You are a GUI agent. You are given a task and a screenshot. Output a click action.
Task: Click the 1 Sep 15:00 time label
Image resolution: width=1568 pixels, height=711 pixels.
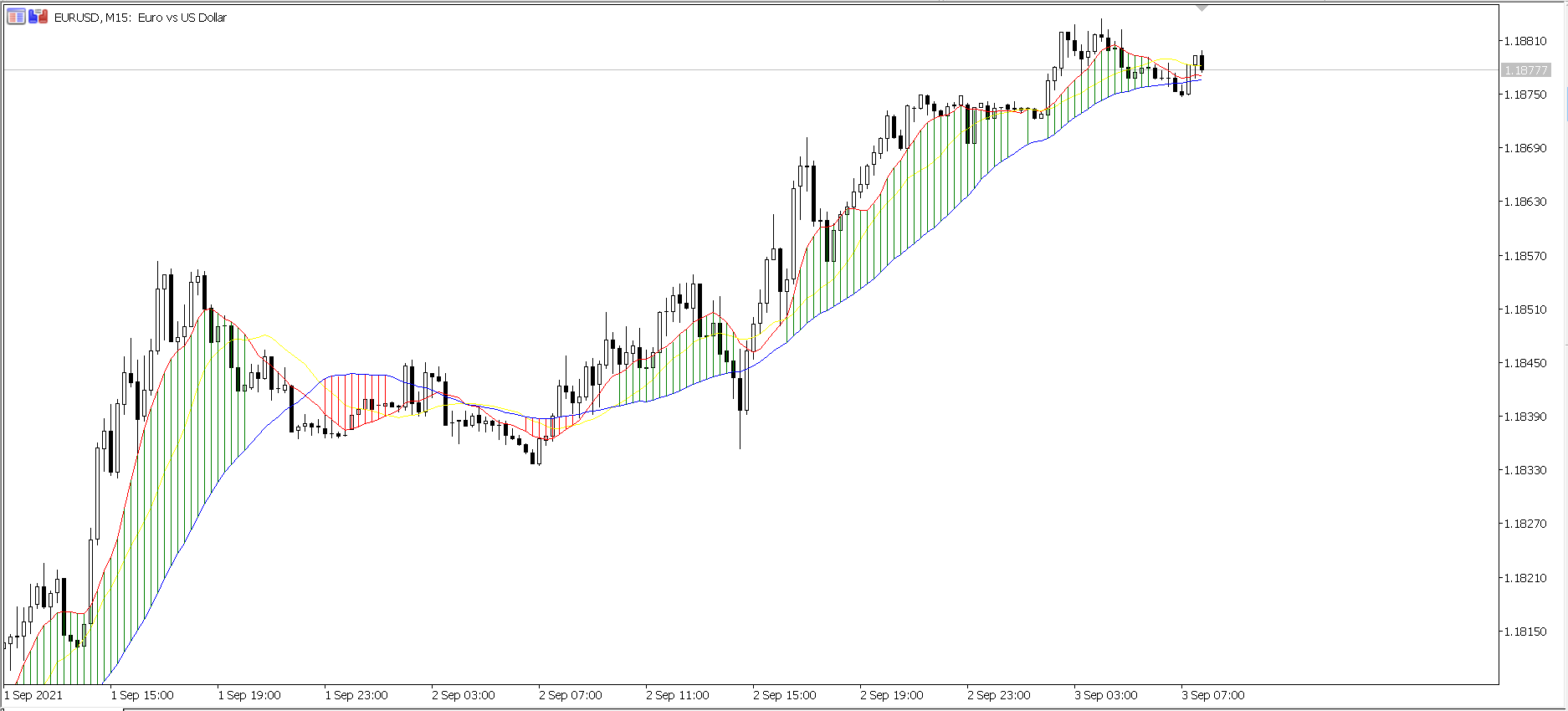click(x=142, y=695)
